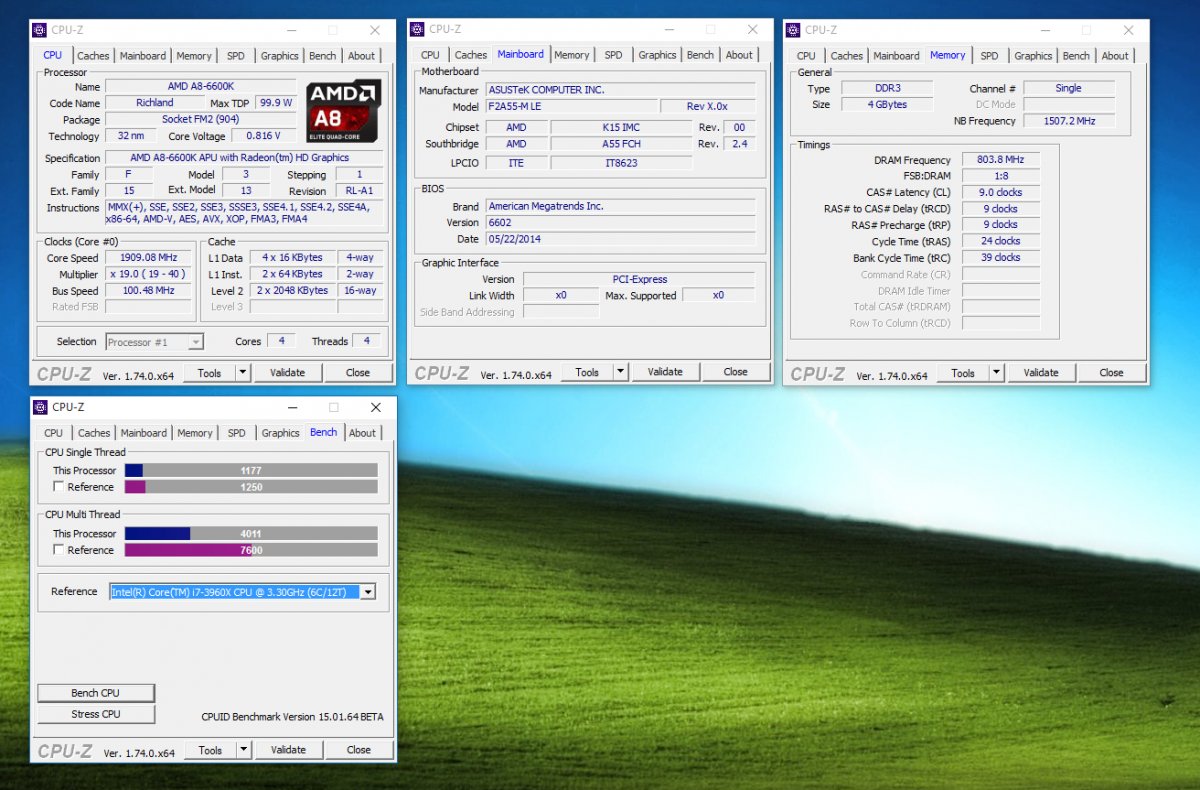Image resolution: width=1200 pixels, height=790 pixels.
Task: Click Validate in the CPU window
Action: coord(287,372)
